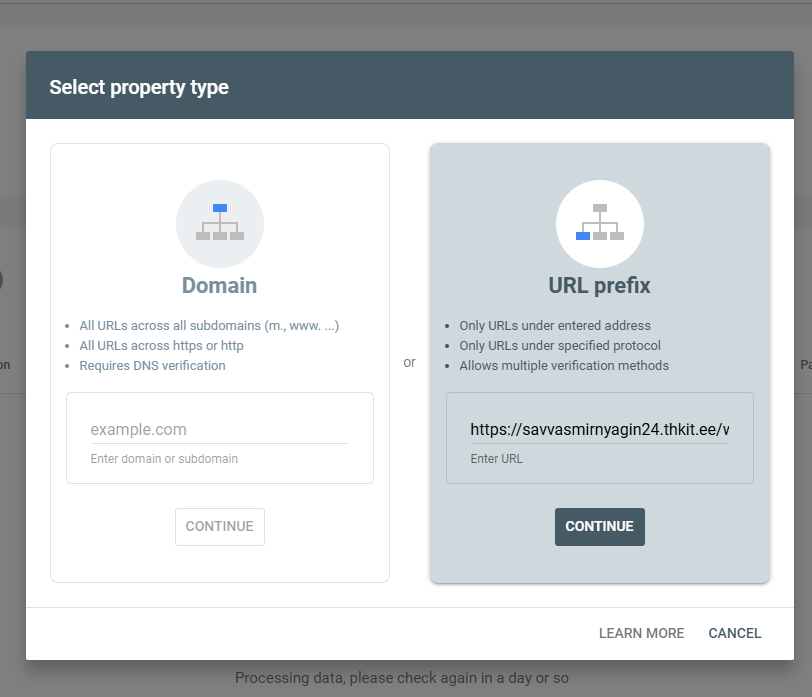The width and height of the screenshot is (812, 697).
Task: Select the Domain heading text
Action: 219,286
